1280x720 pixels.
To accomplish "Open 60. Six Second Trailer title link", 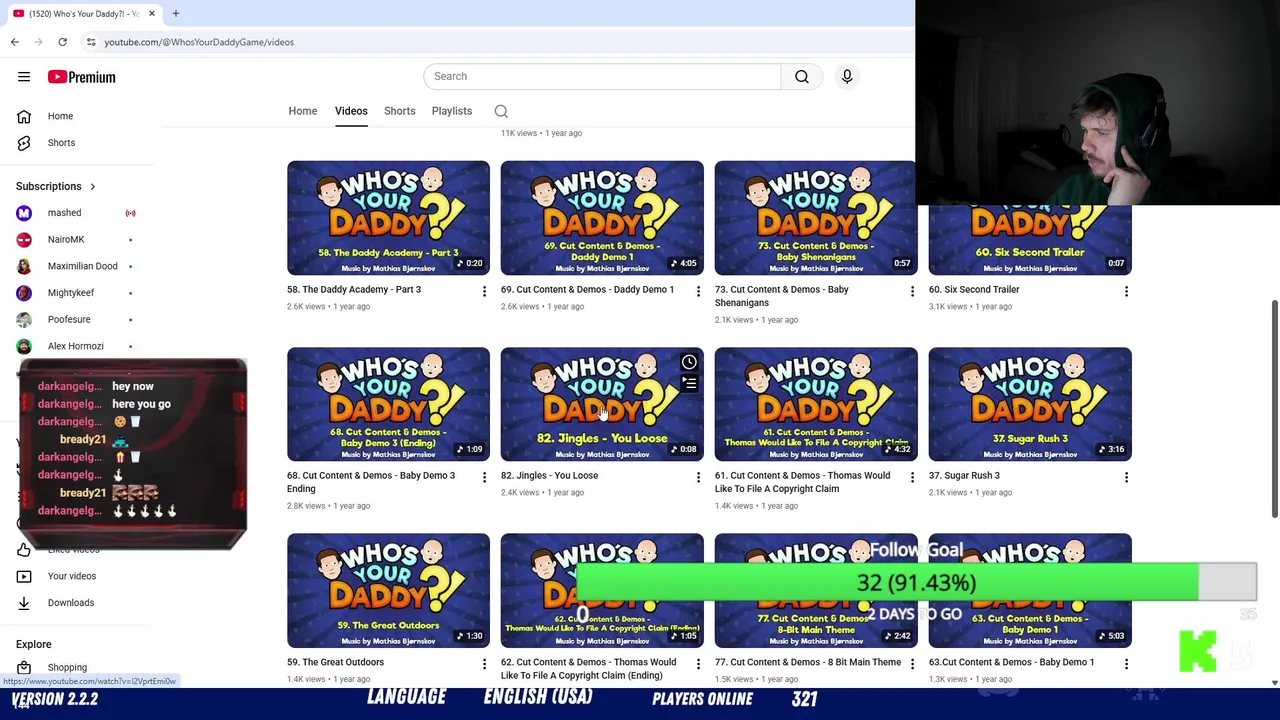I will [974, 289].
